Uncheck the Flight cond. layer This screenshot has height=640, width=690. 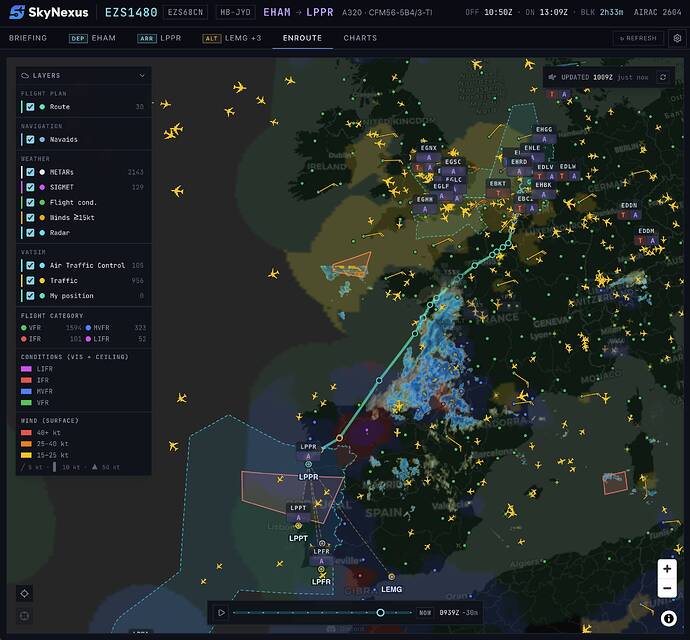click(30, 202)
